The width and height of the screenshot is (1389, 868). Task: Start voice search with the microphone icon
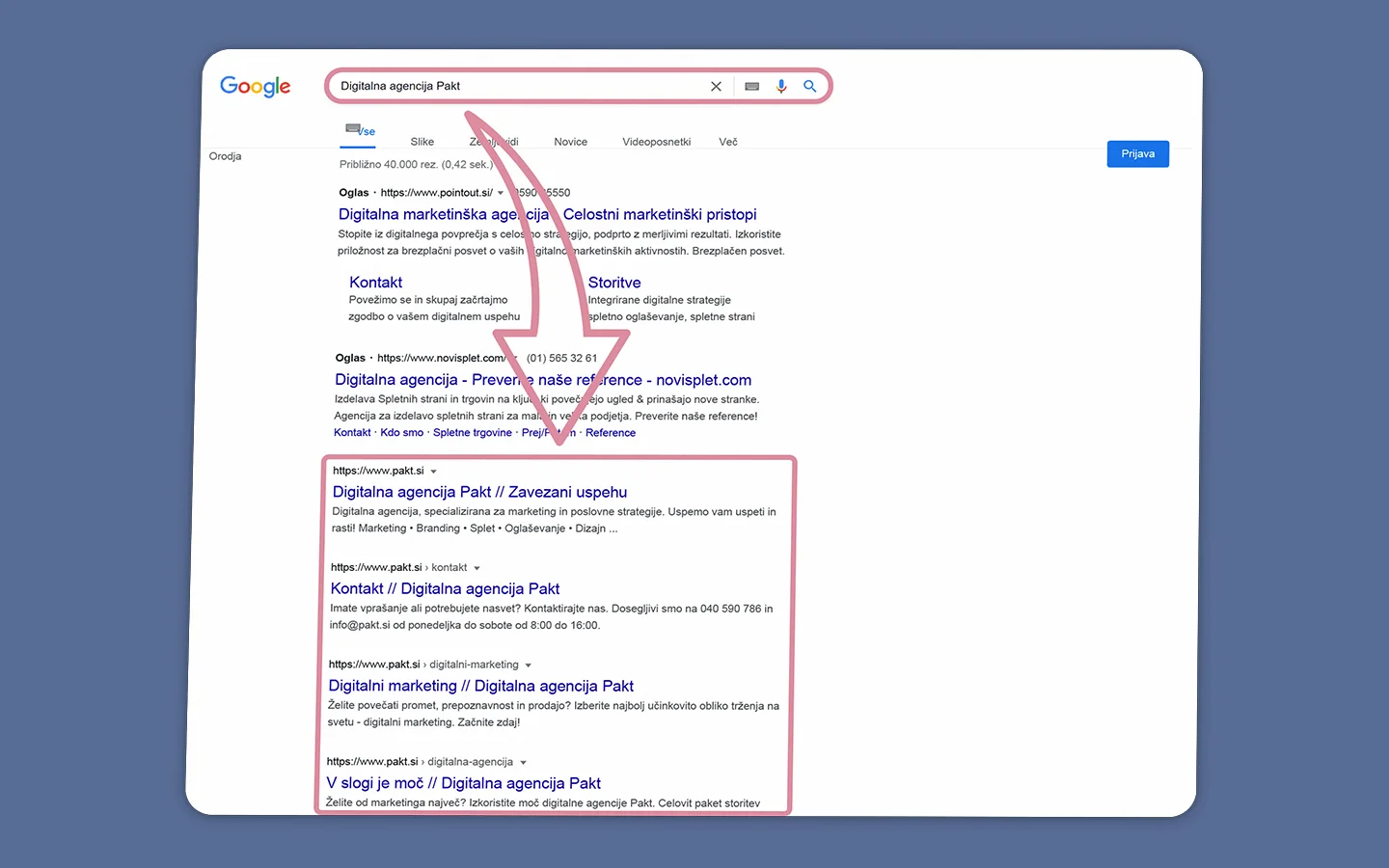coord(781,86)
